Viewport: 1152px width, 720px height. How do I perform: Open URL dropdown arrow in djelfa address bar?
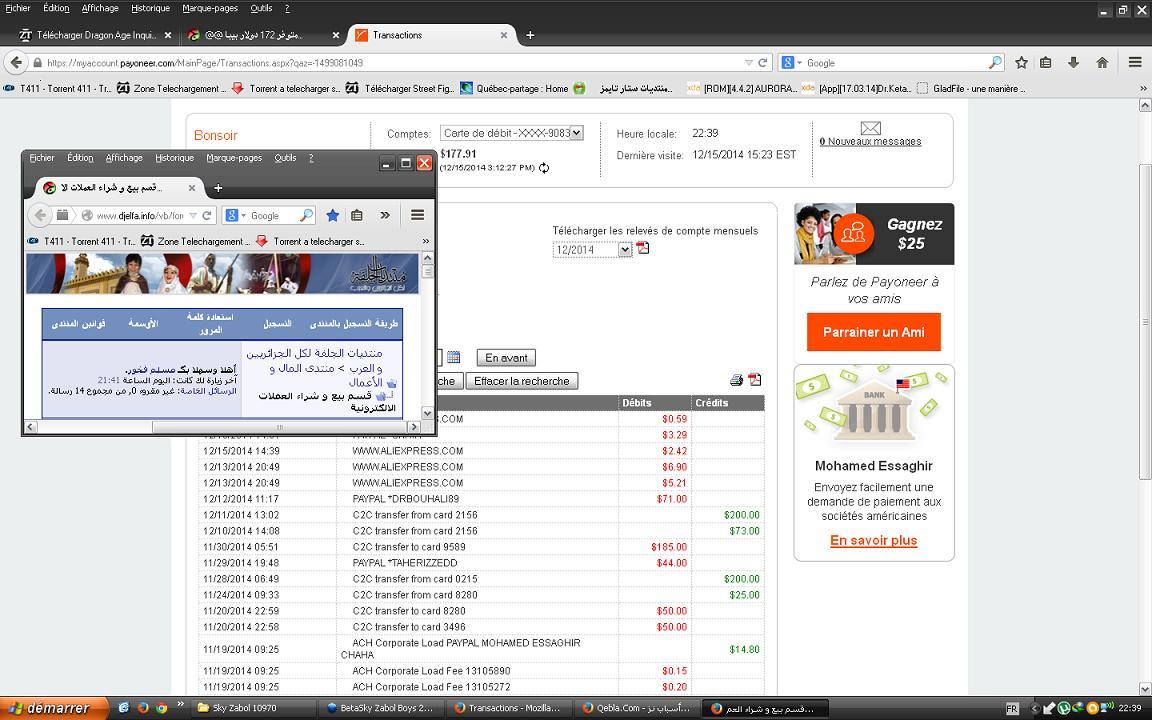click(192, 215)
